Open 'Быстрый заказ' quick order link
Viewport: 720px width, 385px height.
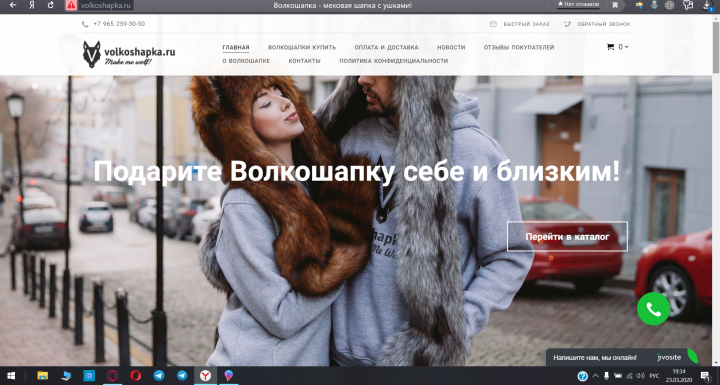tap(526, 24)
